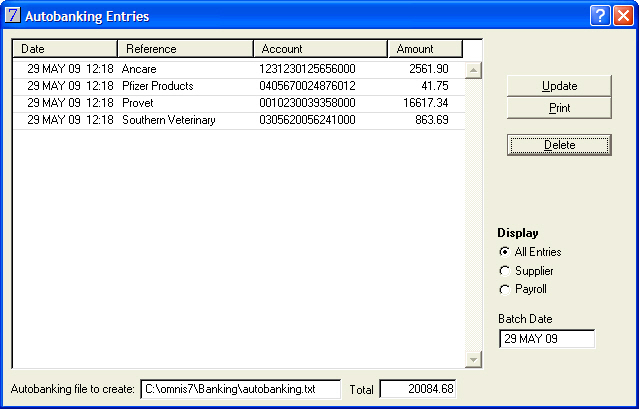
Task: Click account number 1231230125656000
Action: [x=307, y=69]
